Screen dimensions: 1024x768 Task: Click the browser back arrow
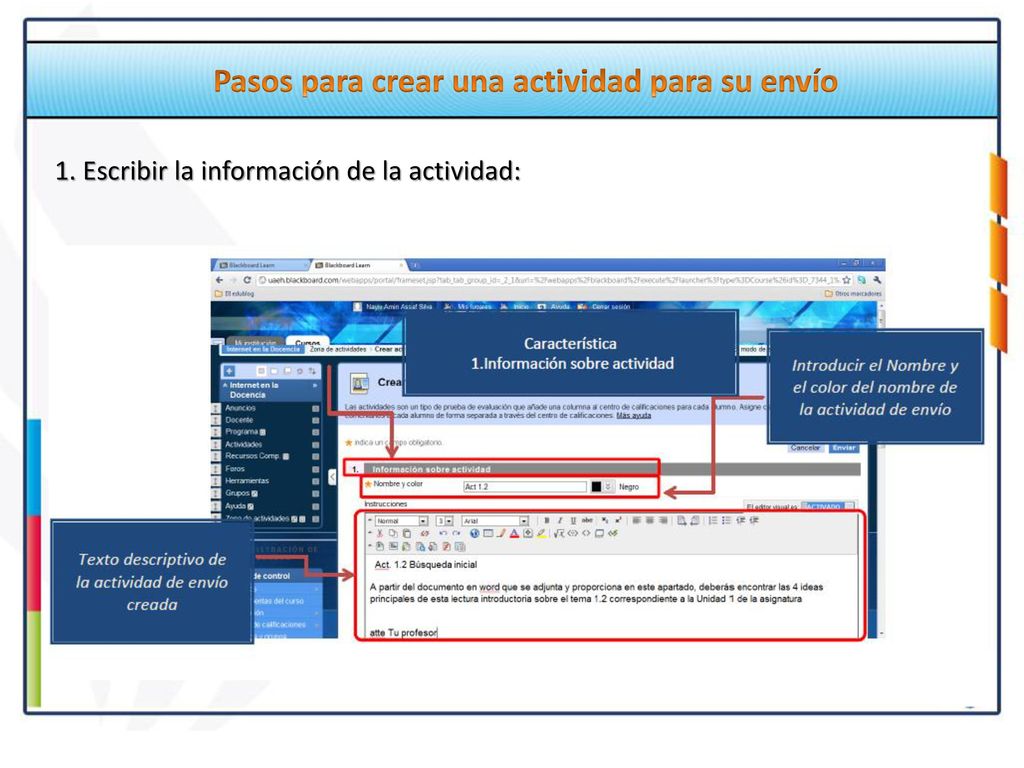pyautogui.click(x=219, y=280)
